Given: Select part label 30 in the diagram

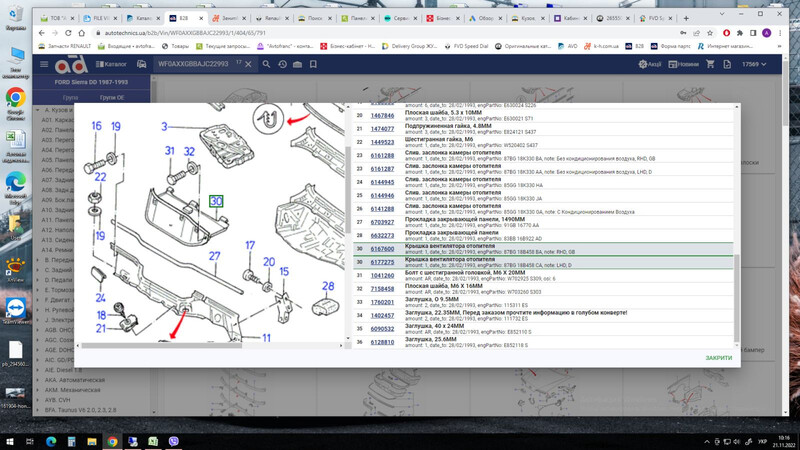Looking at the screenshot, I should (216, 201).
